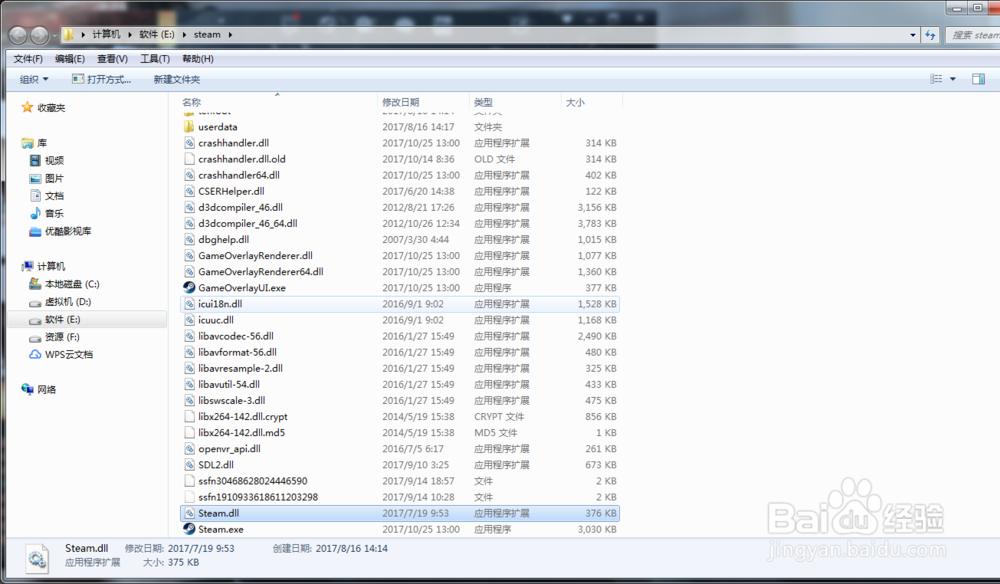
Task: Open the 查看(V) menu
Action: [x=112, y=59]
